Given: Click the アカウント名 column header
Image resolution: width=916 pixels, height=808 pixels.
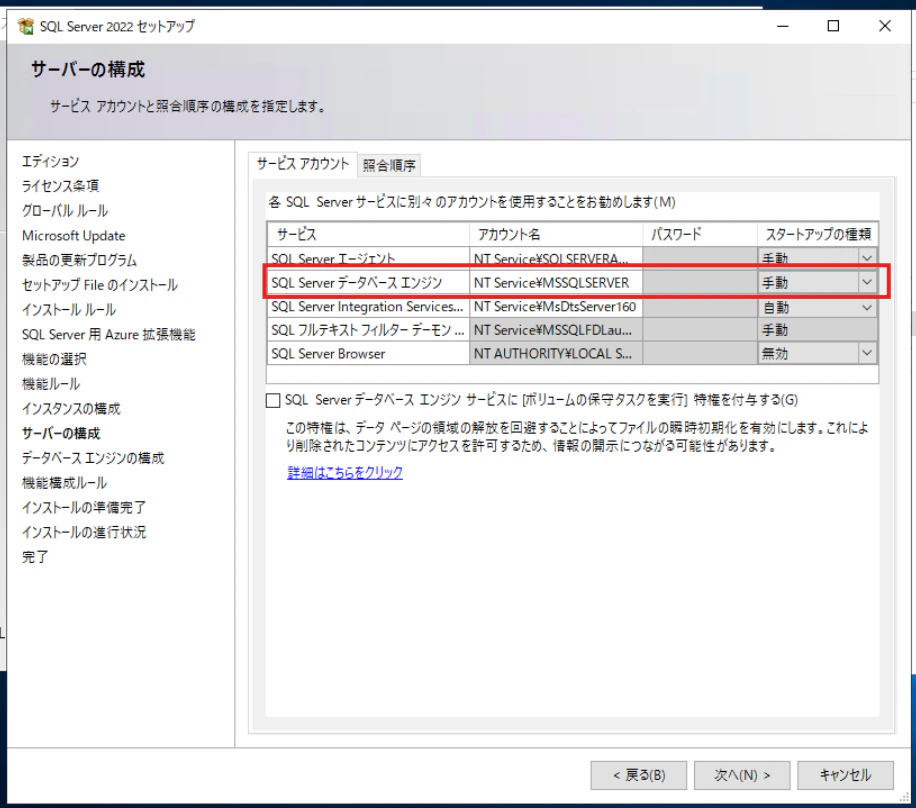Looking at the screenshot, I should click(x=556, y=234).
